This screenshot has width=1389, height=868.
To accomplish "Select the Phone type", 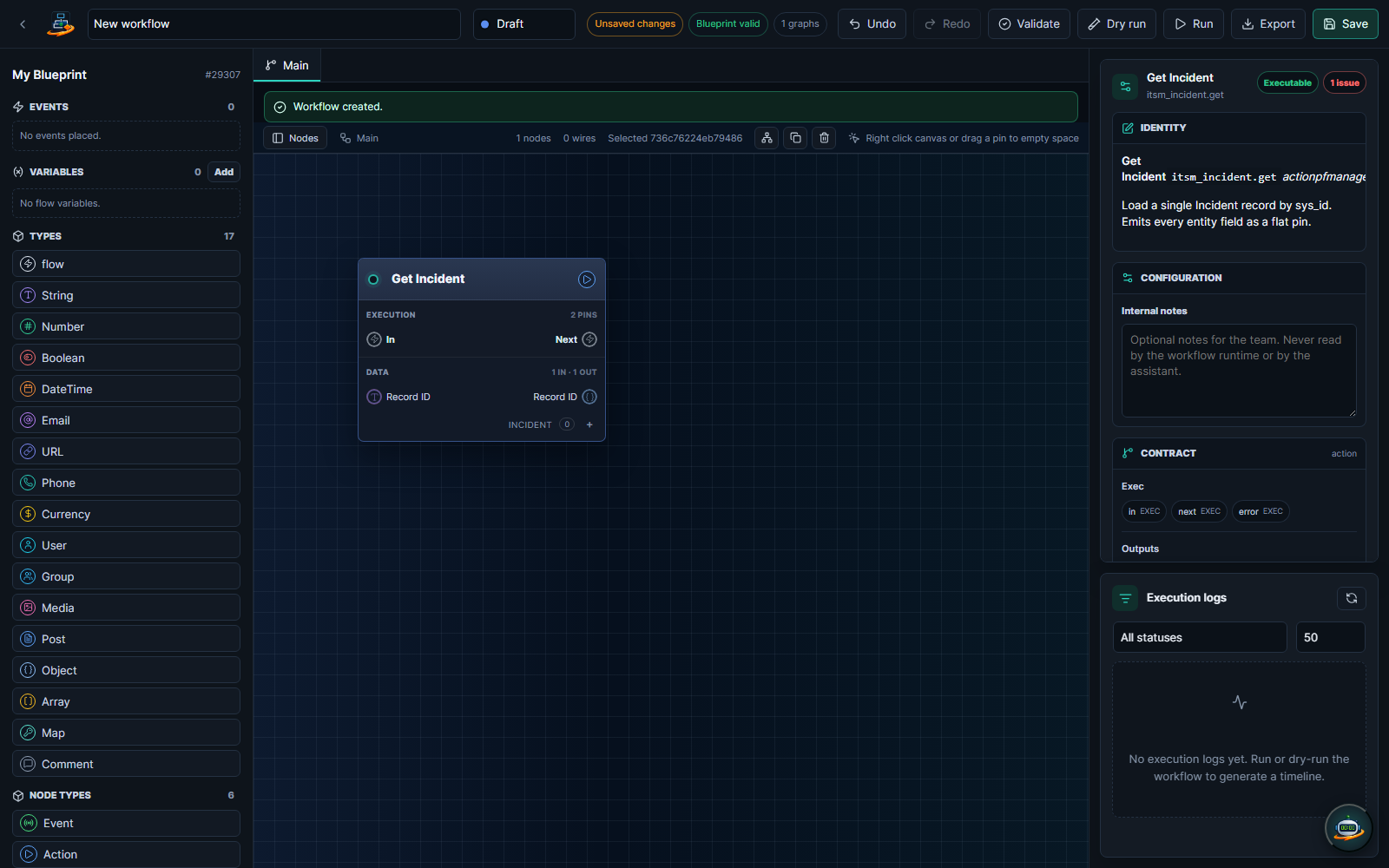I will [x=127, y=483].
